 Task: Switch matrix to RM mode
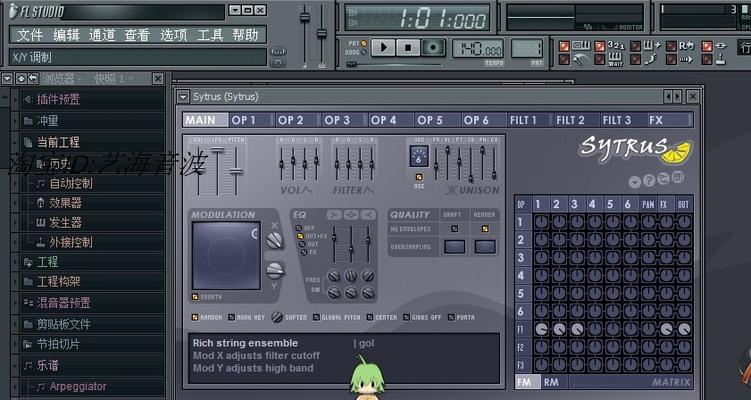(551, 382)
